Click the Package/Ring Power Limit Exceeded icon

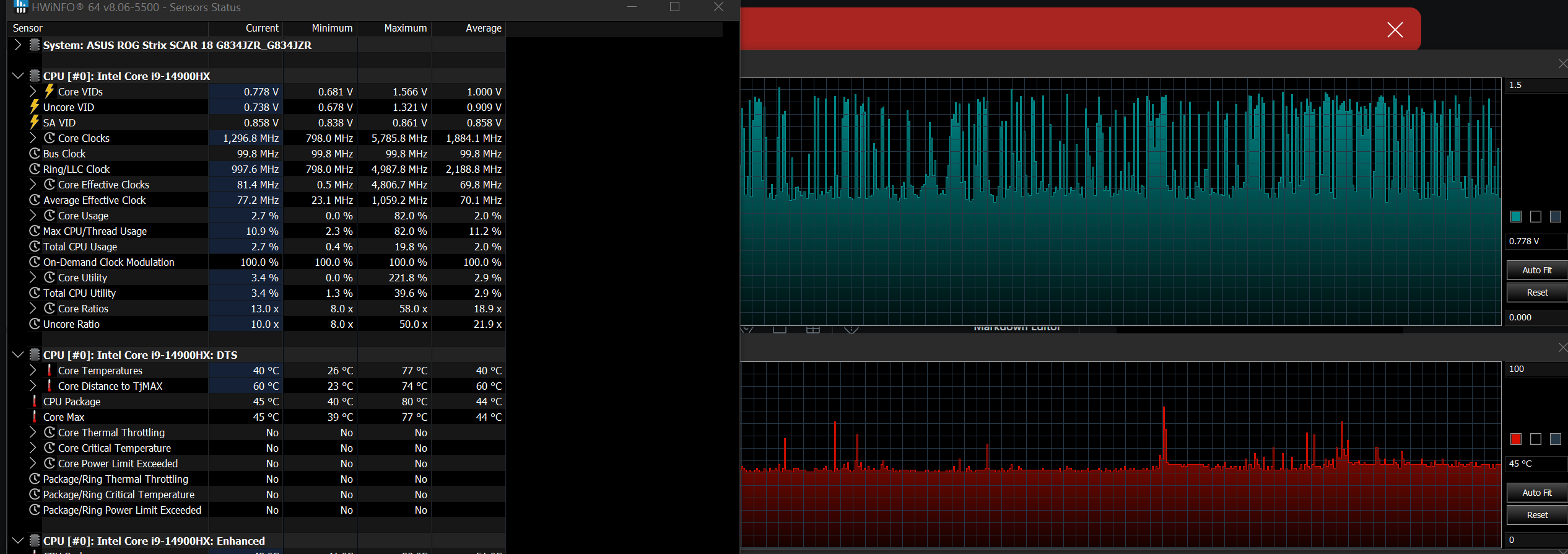click(35, 509)
